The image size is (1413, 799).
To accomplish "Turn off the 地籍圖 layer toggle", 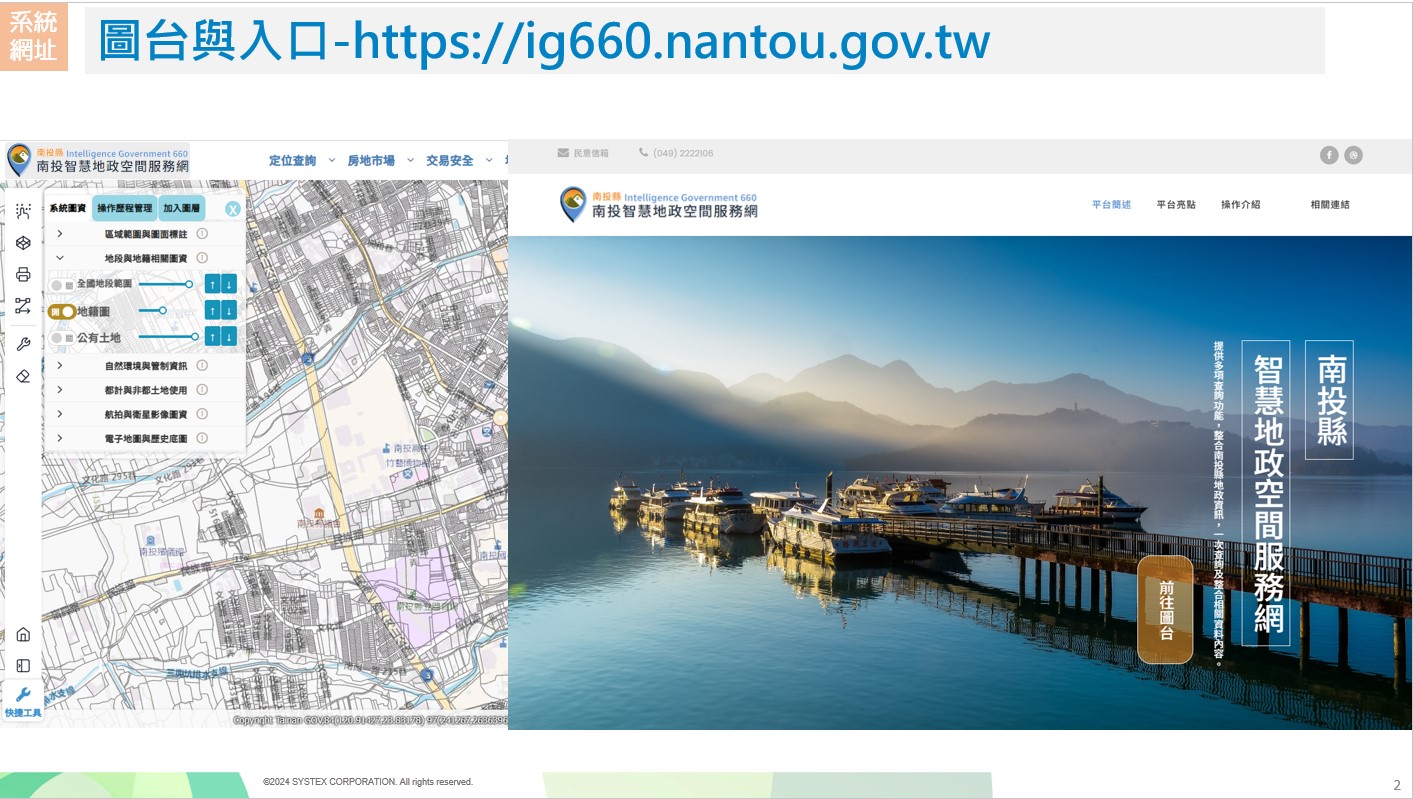I will click(62, 311).
